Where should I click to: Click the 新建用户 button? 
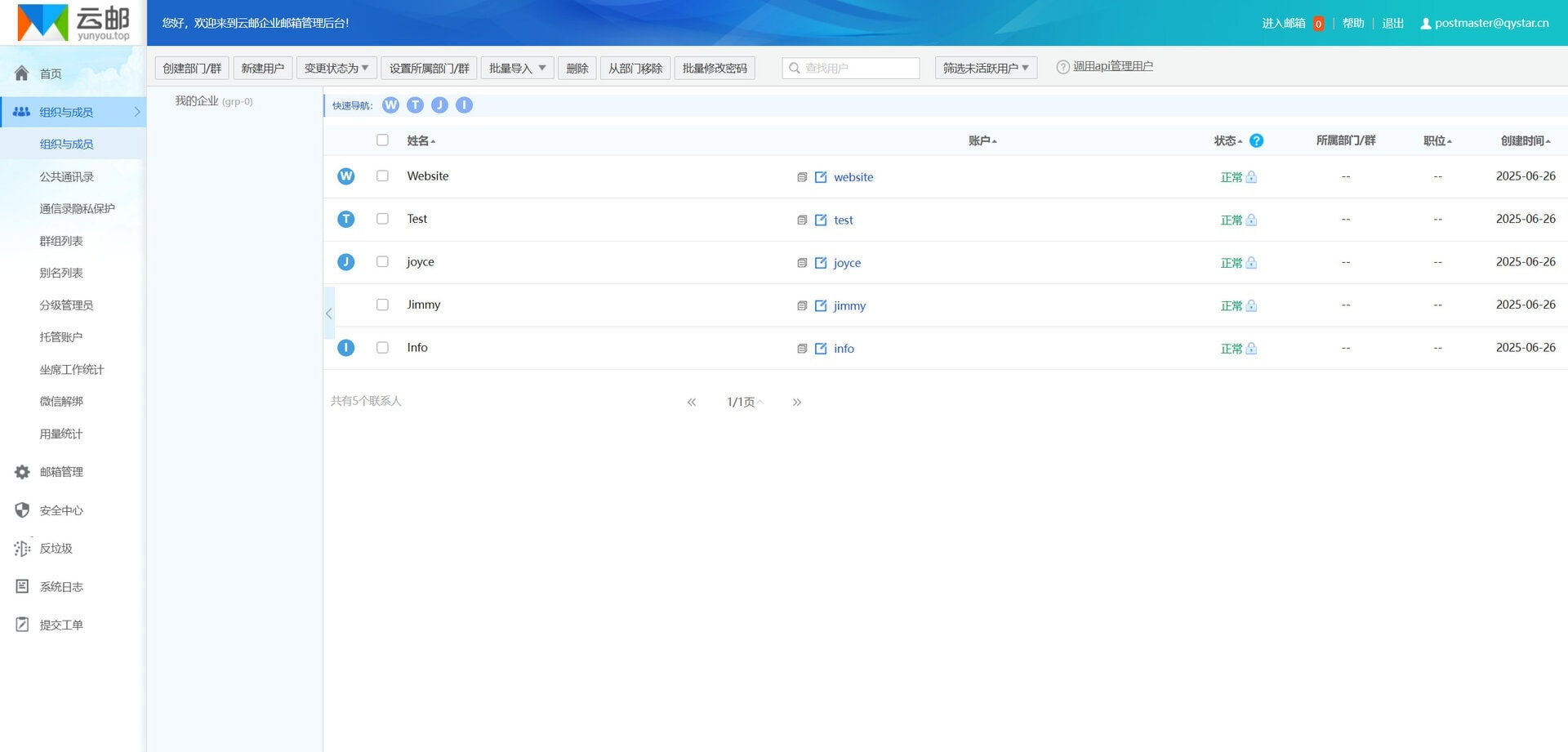click(262, 69)
